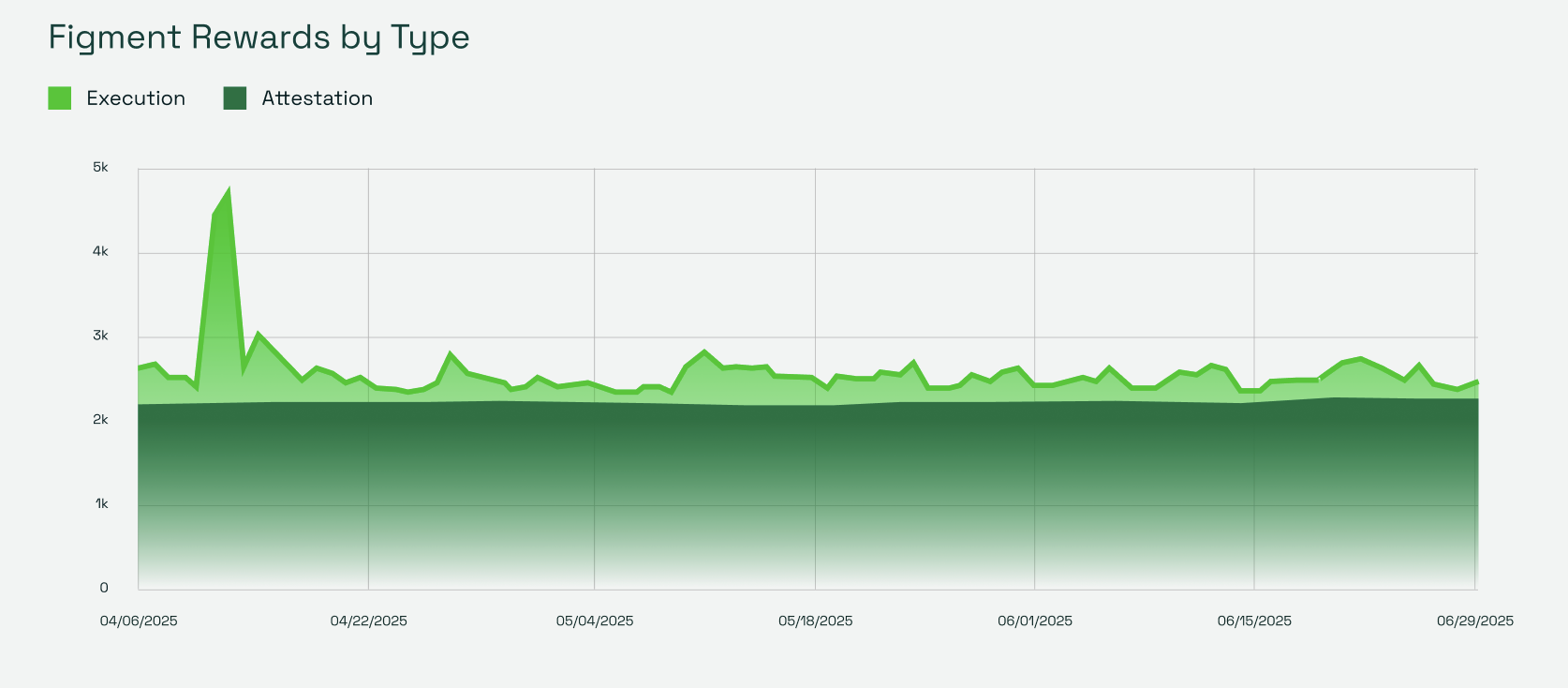This screenshot has width=1568, height=688.
Task: Select the 06/29/2025 x-axis date label
Action: pos(1475,621)
